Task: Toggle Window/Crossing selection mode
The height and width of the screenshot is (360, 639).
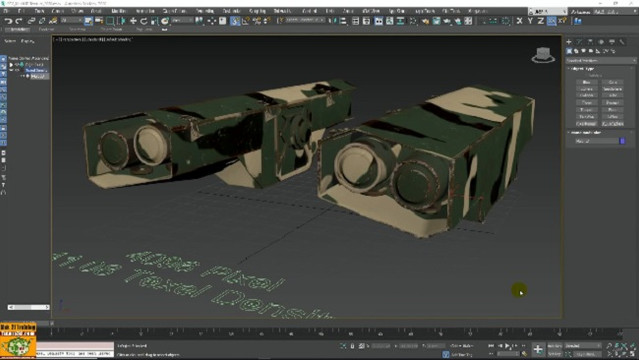Action: pyautogui.click(x=121, y=21)
